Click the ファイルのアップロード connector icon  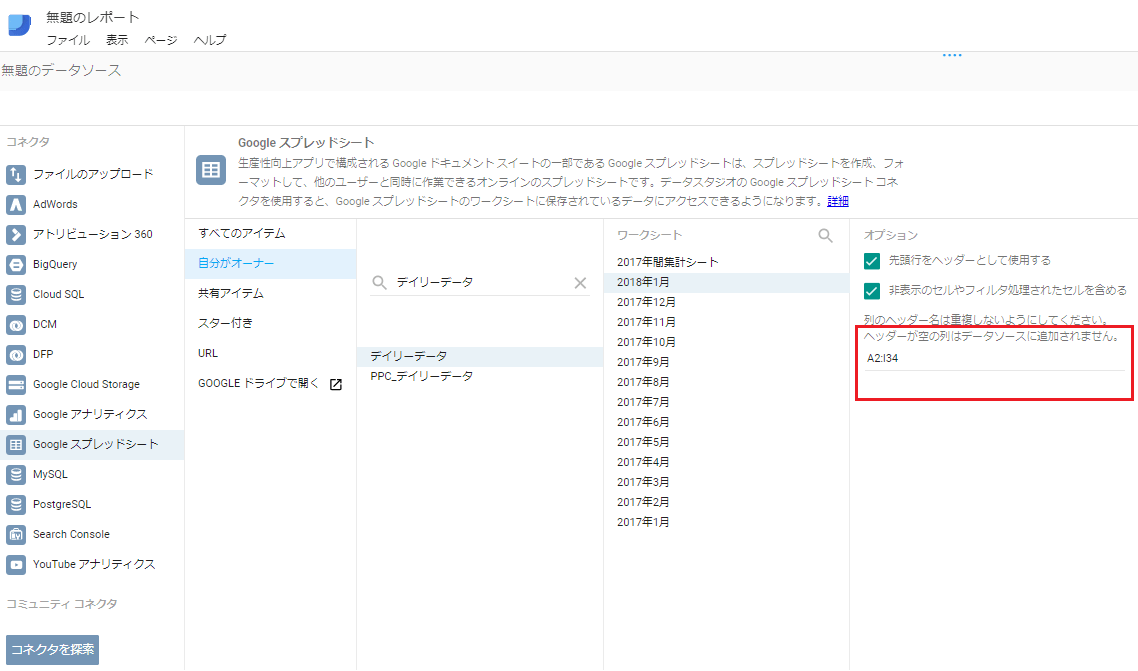[x=16, y=174]
